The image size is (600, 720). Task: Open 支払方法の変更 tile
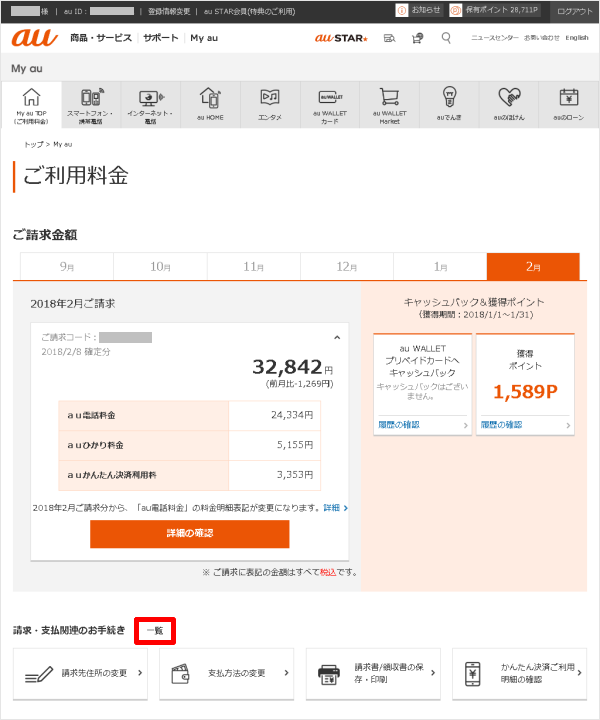tap(226, 673)
